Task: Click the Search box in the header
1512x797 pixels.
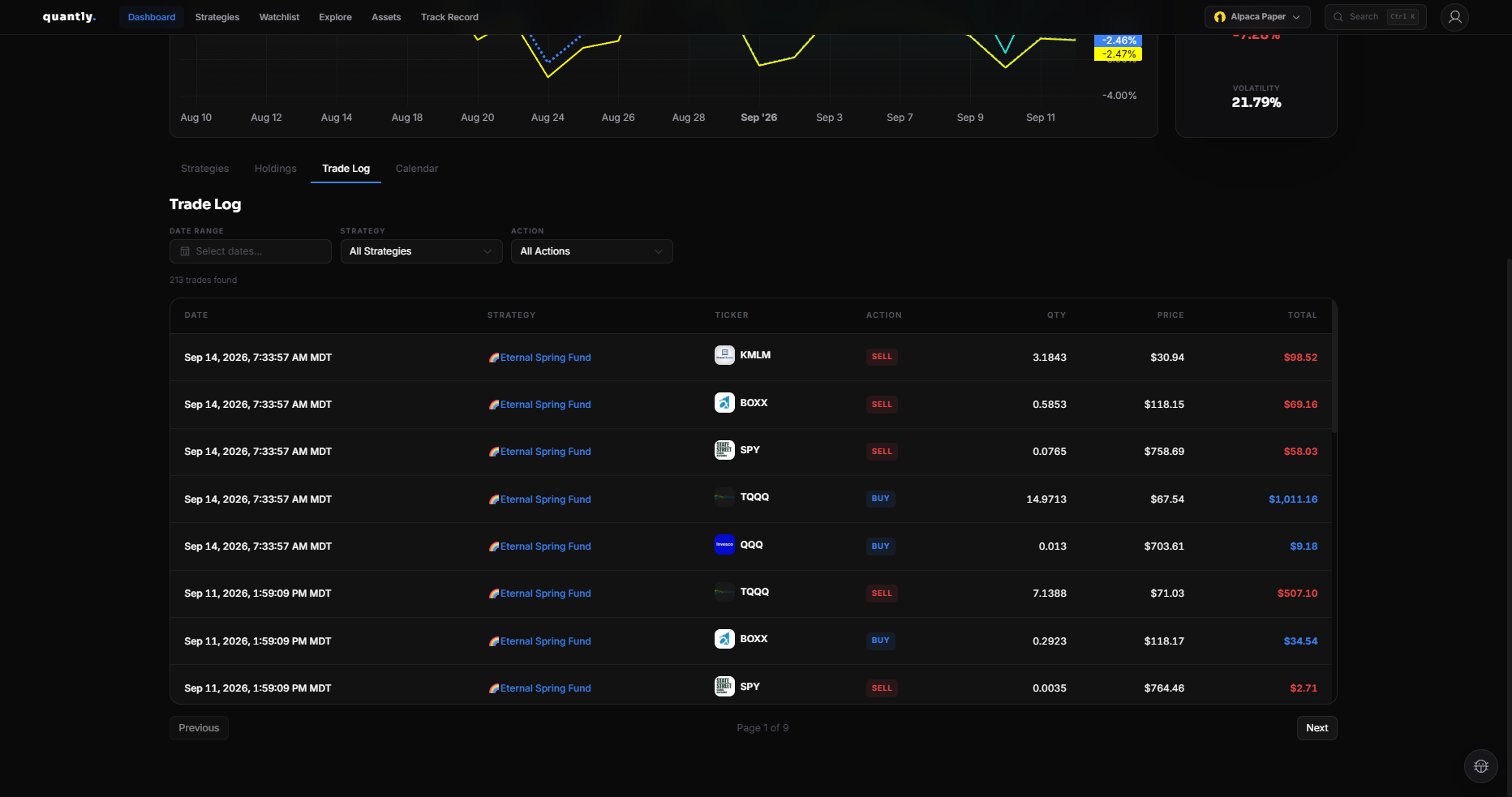Action: pos(1375,17)
